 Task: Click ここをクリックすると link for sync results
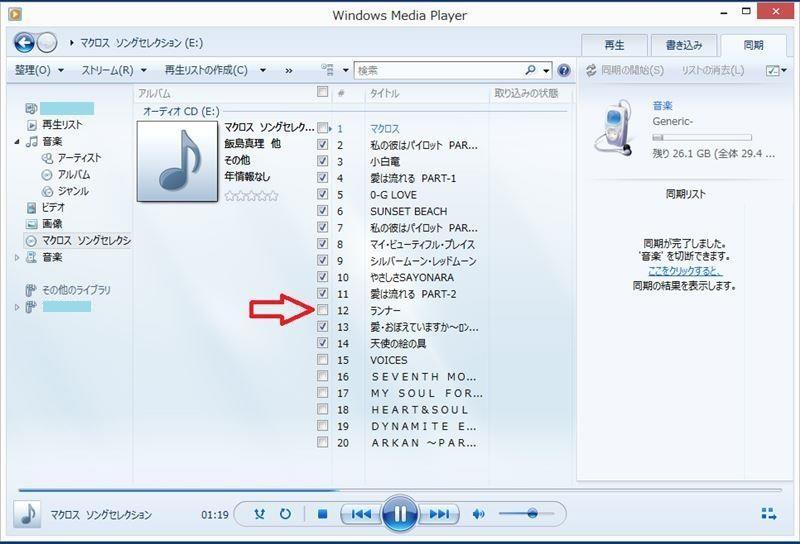click(685, 271)
